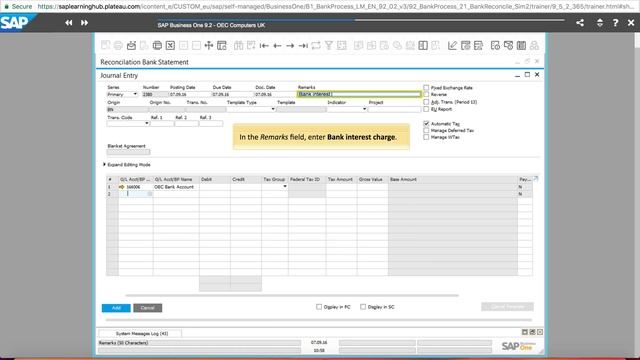Click the Print toolbar icon
The width and height of the screenshot is (640, 360).
coord(118,45)
